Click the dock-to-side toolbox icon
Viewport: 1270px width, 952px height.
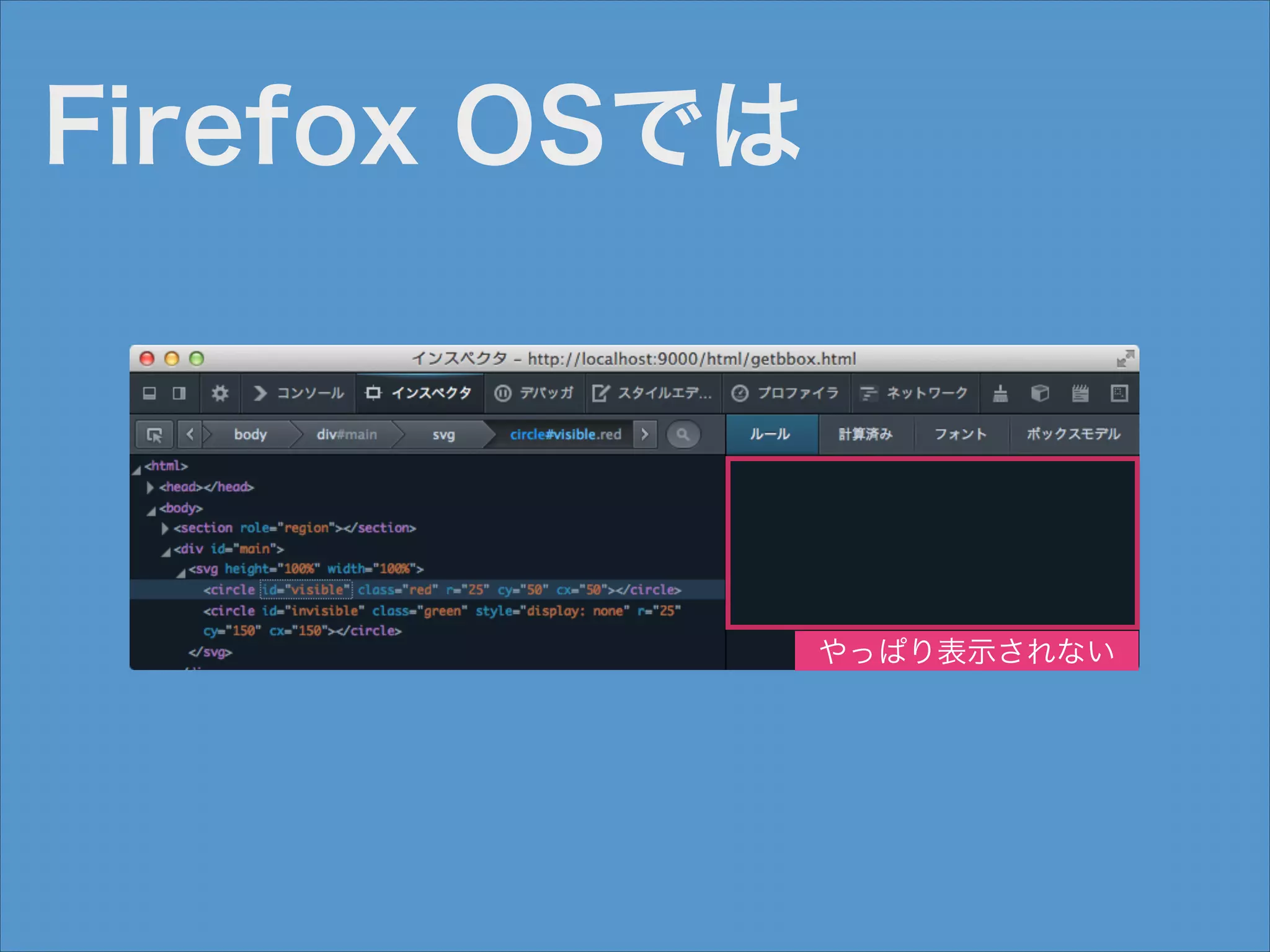click(x=179, y=394)
